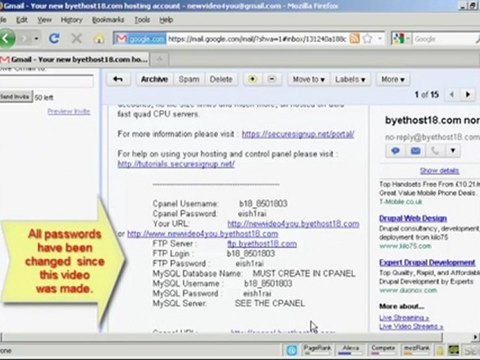The image size is (480, 360).
Task: Open the Expert Drupal Development ad link
Action: (x=427, y=263)
